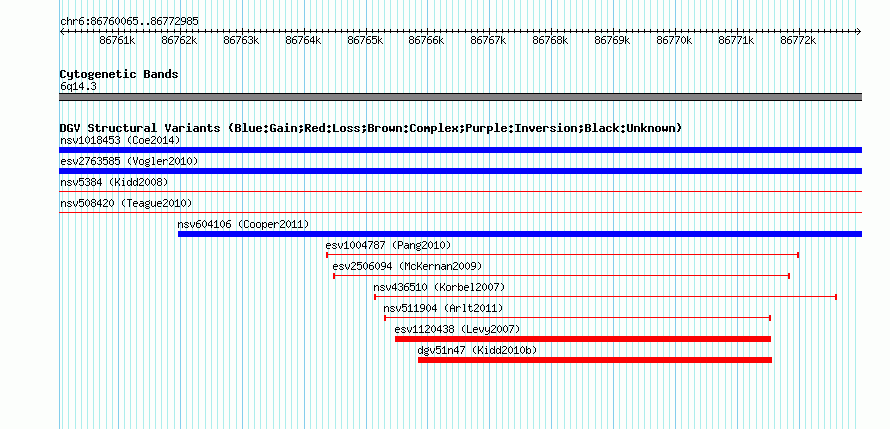Viewport: 890px width, 429px height.
Task: Click the 6q14.3 band label
Action: 78,86
